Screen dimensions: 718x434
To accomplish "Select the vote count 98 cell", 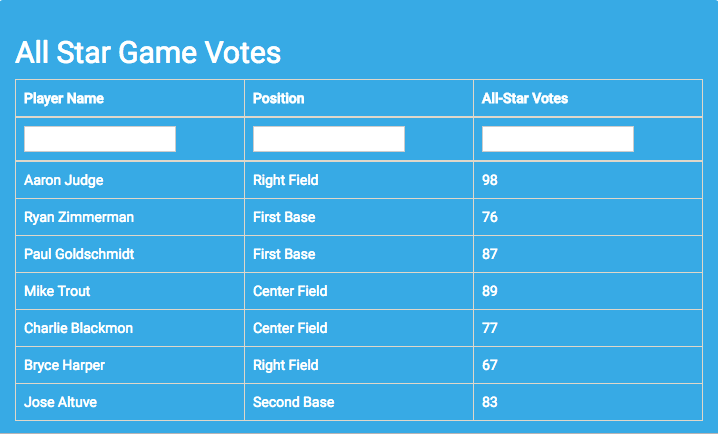I will point(588,180).
